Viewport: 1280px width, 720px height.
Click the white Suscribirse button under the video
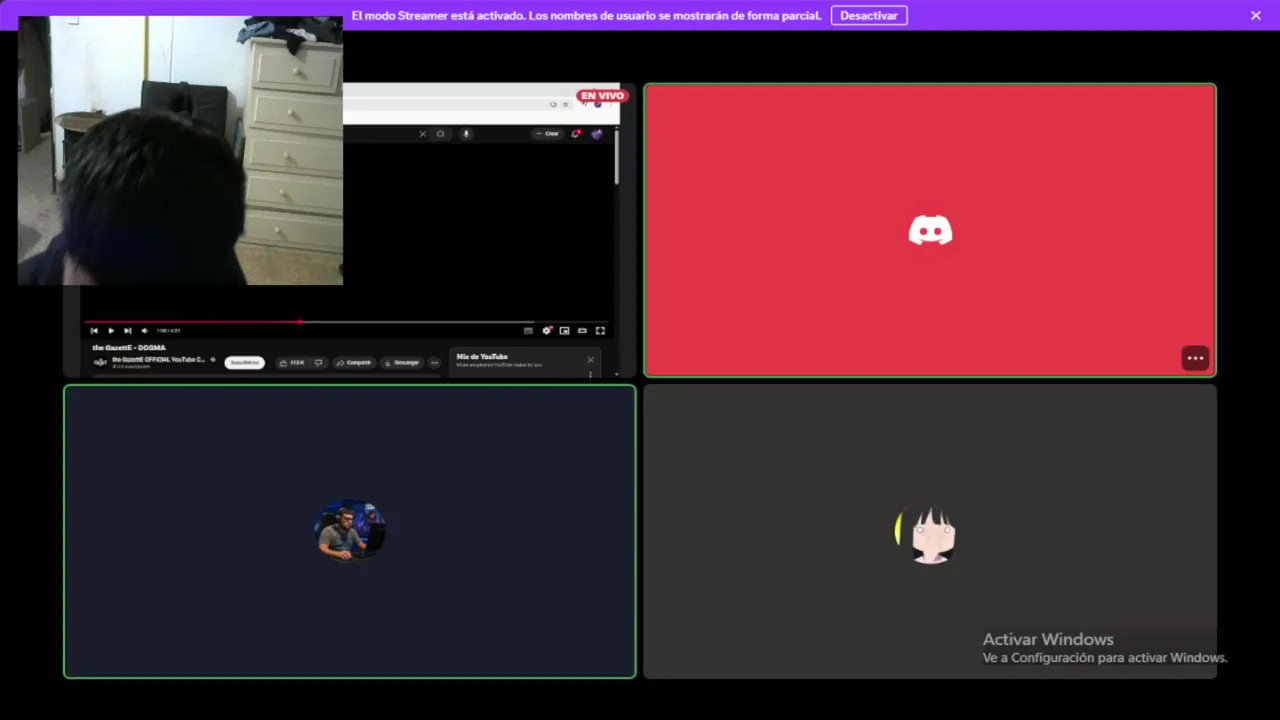click(x=244, y=362)
